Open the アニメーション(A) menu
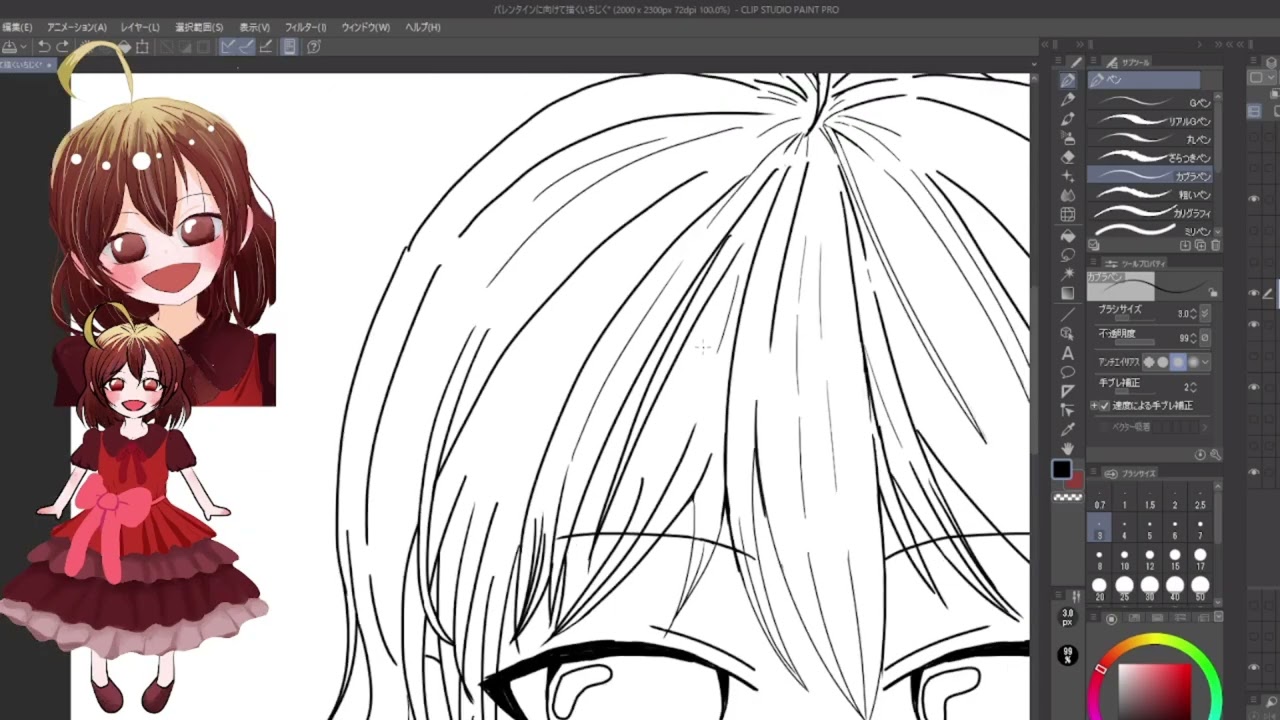This screenshot has width=1280, height=720. pyautogui.click(x=76, y=27)
